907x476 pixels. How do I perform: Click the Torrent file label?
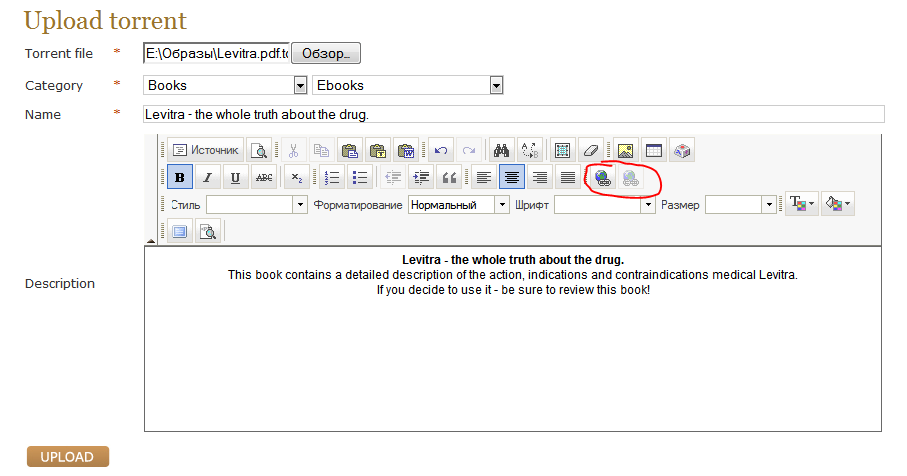[58, 54]
